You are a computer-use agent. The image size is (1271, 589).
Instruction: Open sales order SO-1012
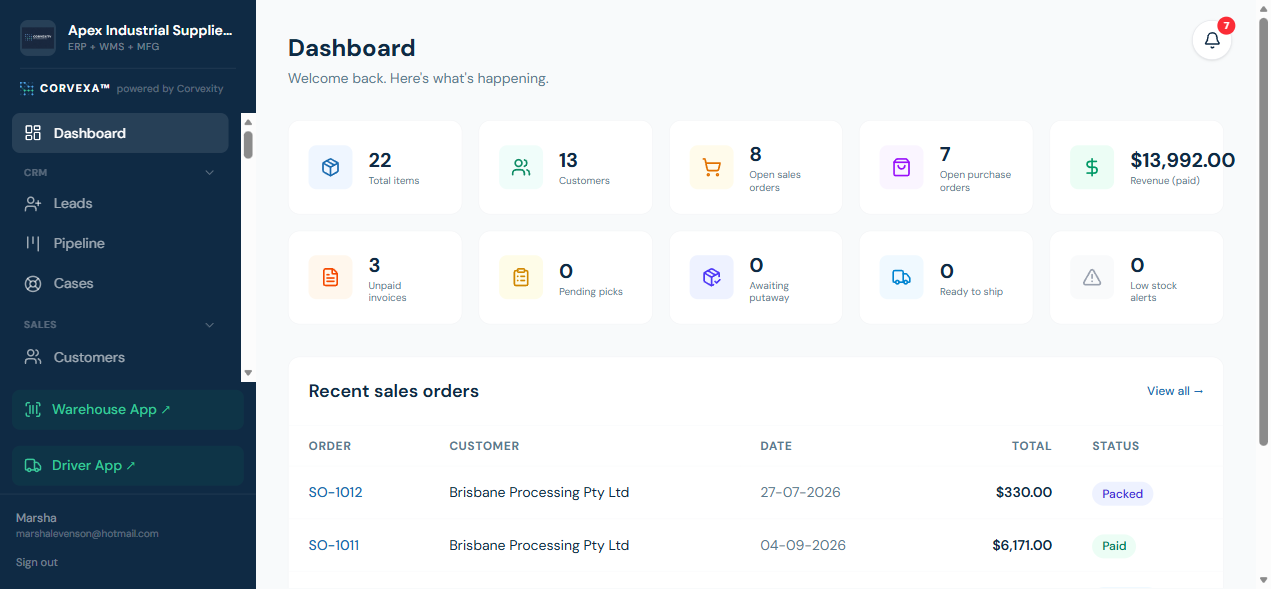pos(335,492)
